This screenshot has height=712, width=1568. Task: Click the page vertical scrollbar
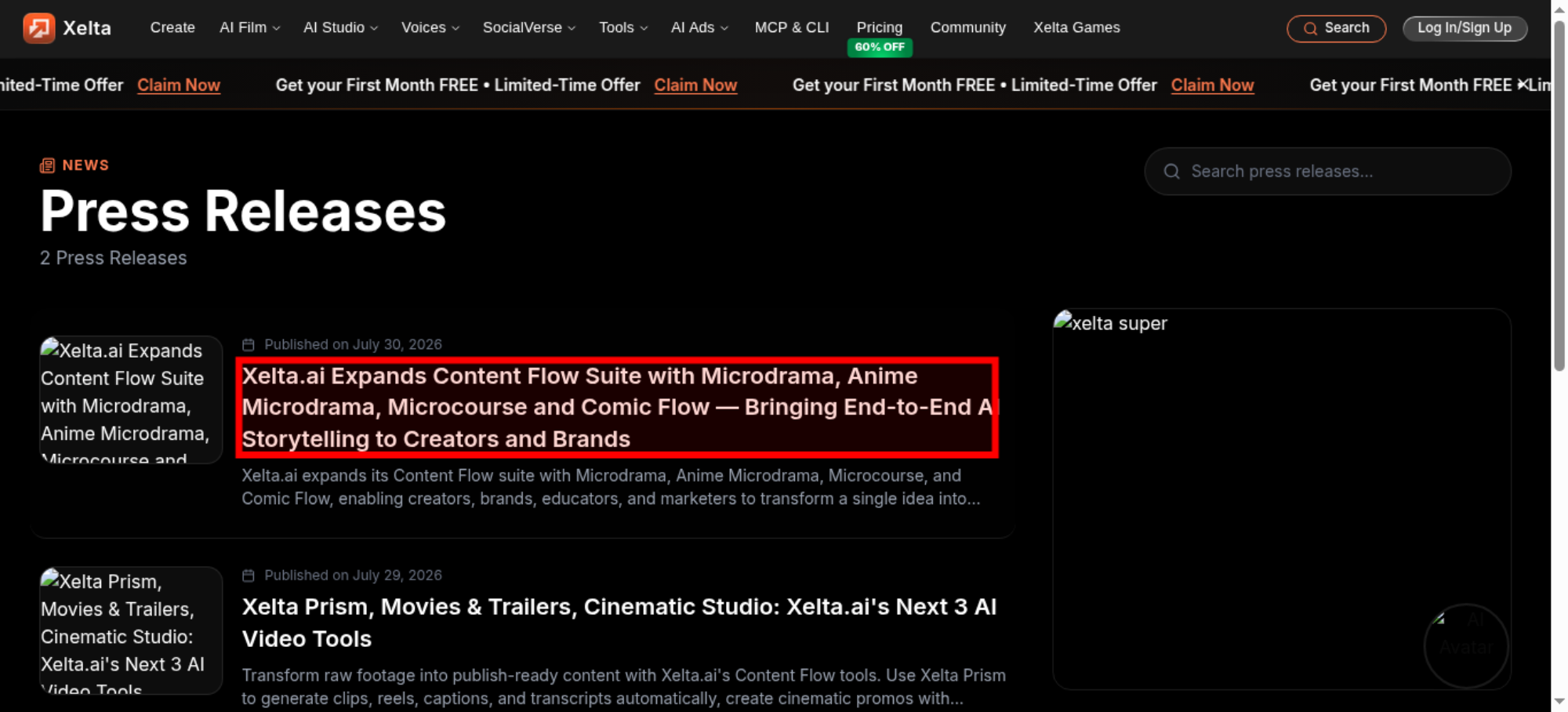coord(1559,196)
